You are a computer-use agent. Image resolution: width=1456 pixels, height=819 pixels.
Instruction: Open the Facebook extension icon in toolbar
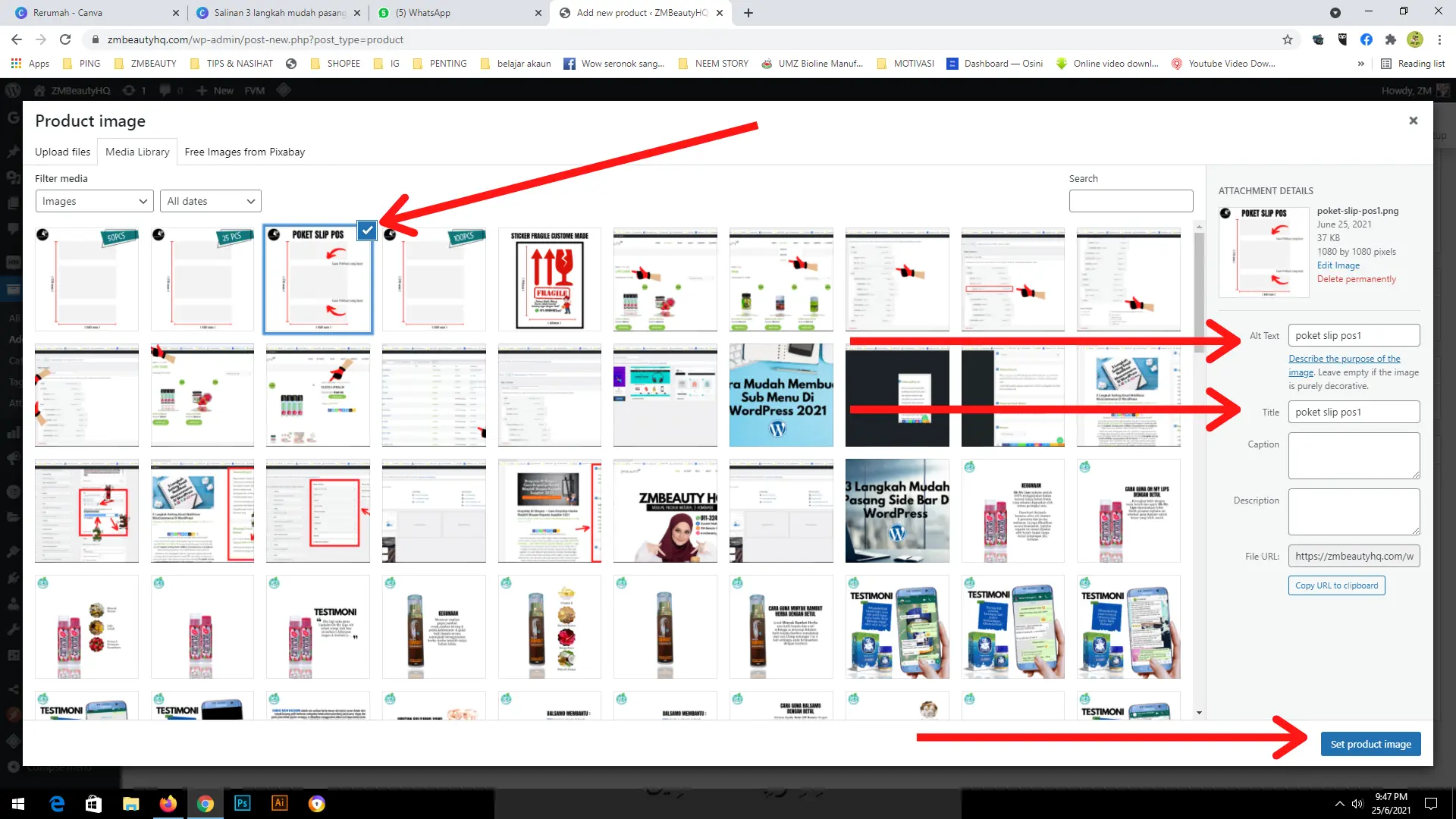coord(1366,39)
